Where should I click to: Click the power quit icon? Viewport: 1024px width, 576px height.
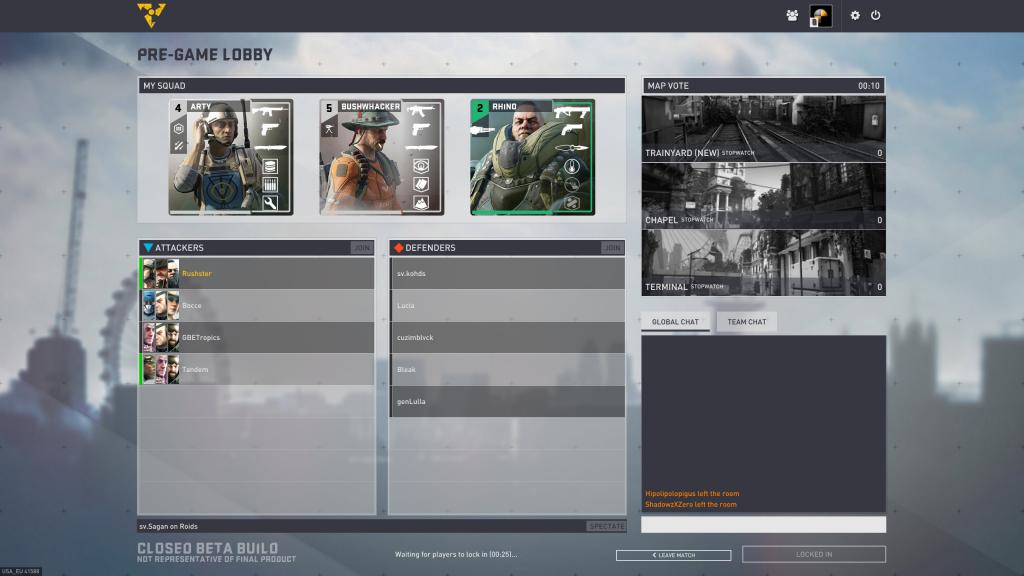(x=876, y=15)
